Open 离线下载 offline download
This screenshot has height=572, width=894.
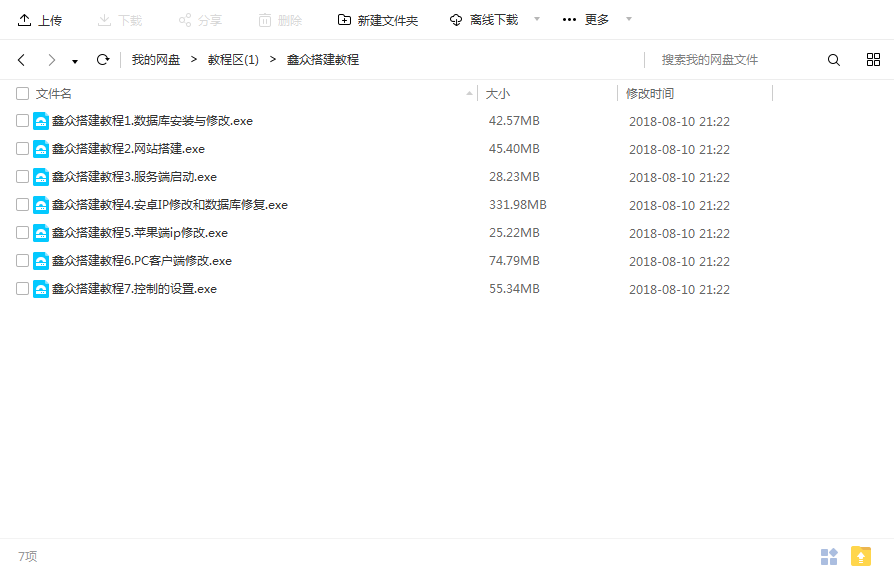point(484,21)
